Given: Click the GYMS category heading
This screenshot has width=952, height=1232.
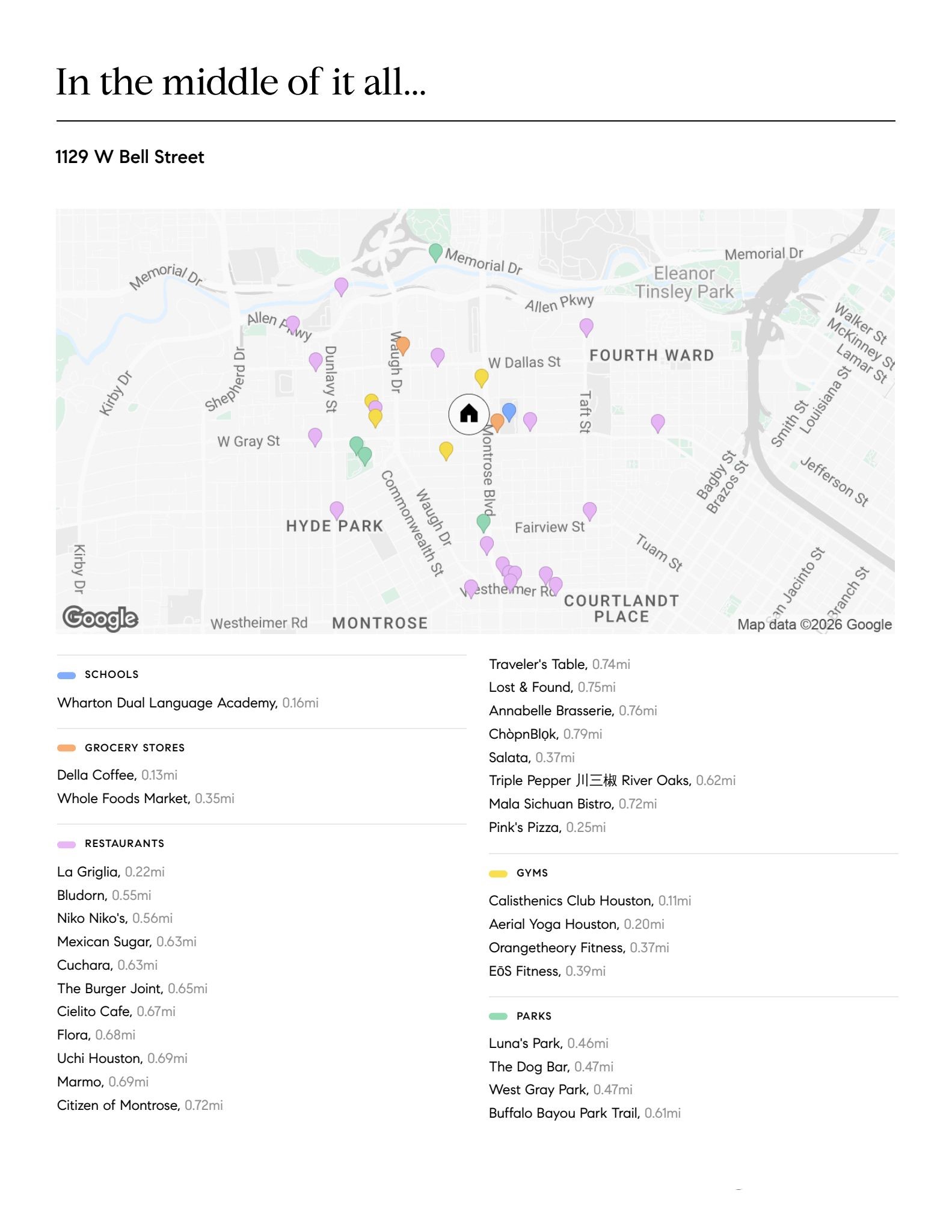Looking at the screenshot, I should (532, 873).
